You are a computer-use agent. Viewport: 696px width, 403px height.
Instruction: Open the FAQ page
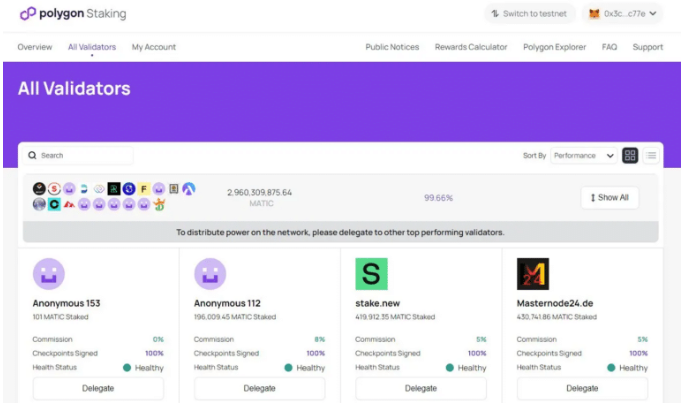[x=609, y=47]
